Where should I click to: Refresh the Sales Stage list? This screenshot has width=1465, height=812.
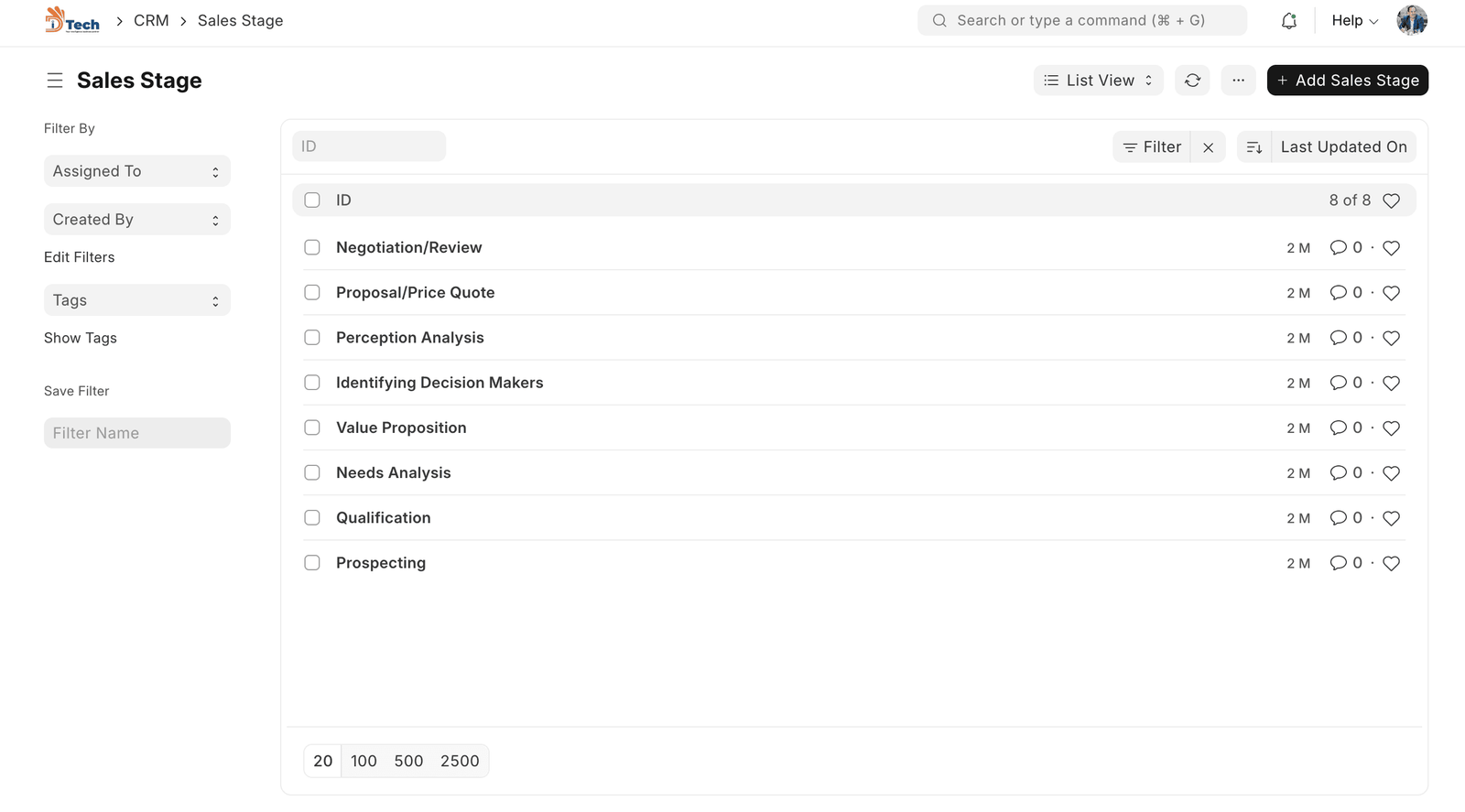tap(1192, 81)
